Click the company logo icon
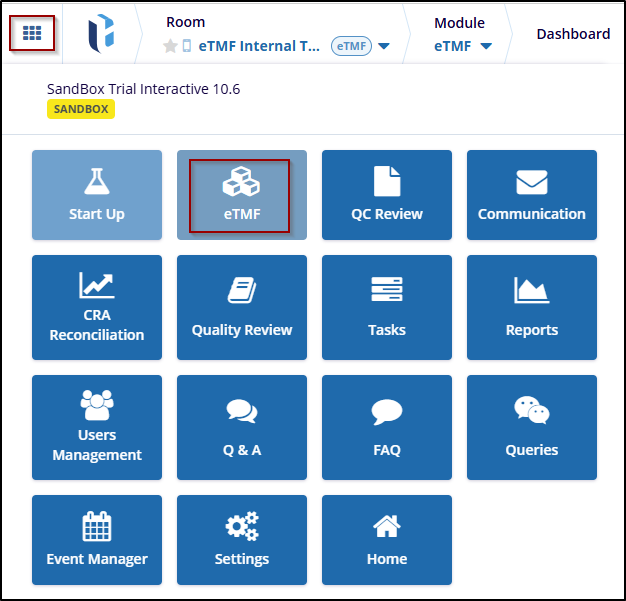 [101, 33]
